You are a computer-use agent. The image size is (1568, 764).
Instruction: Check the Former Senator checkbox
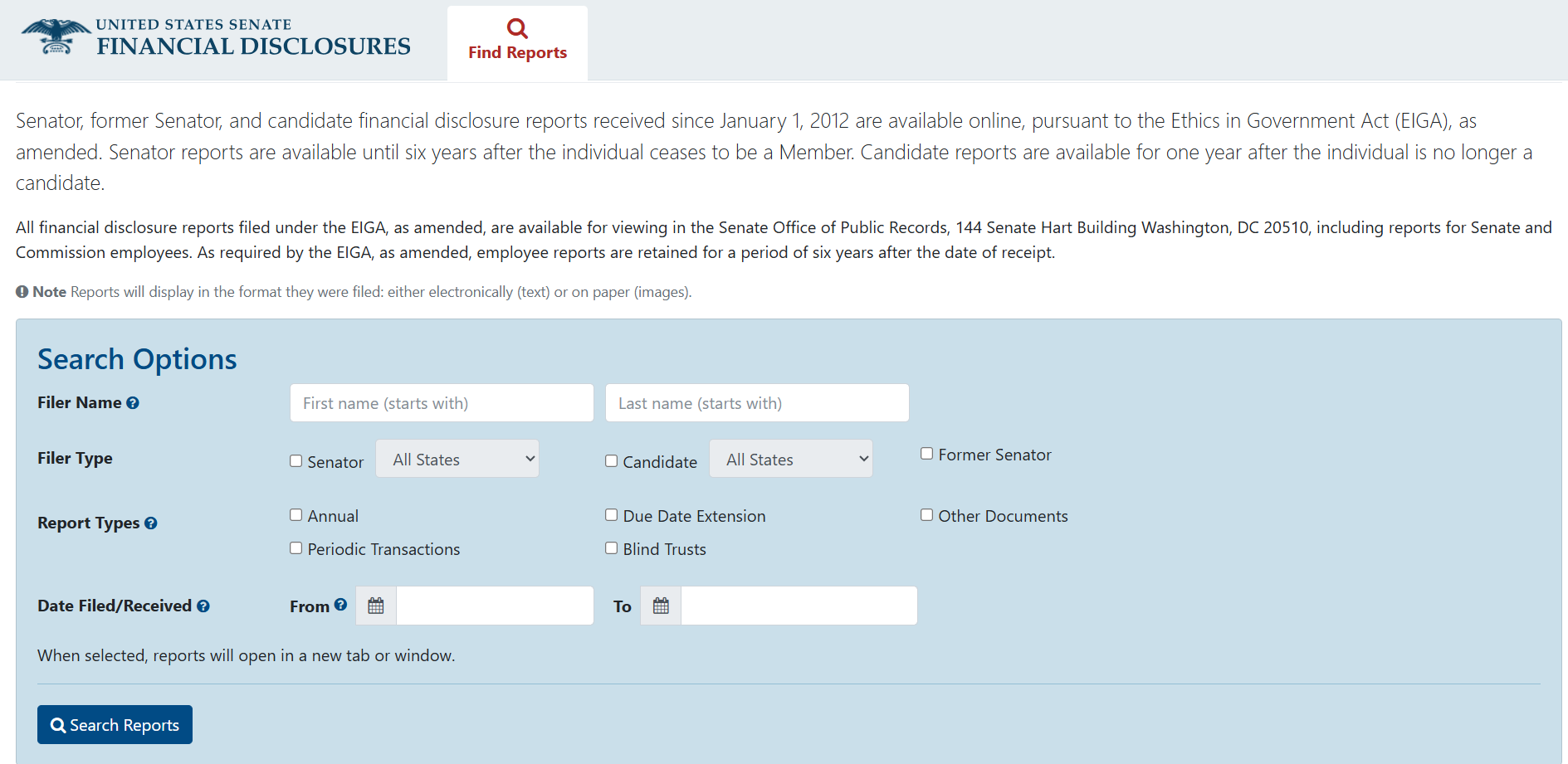click(926, 453)
